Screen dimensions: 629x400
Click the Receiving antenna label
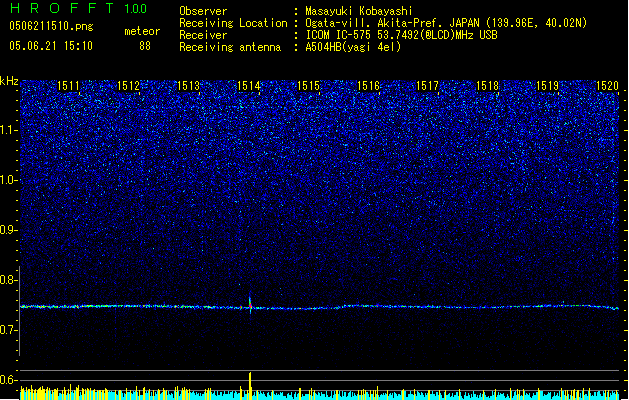[x=230, y=47]
